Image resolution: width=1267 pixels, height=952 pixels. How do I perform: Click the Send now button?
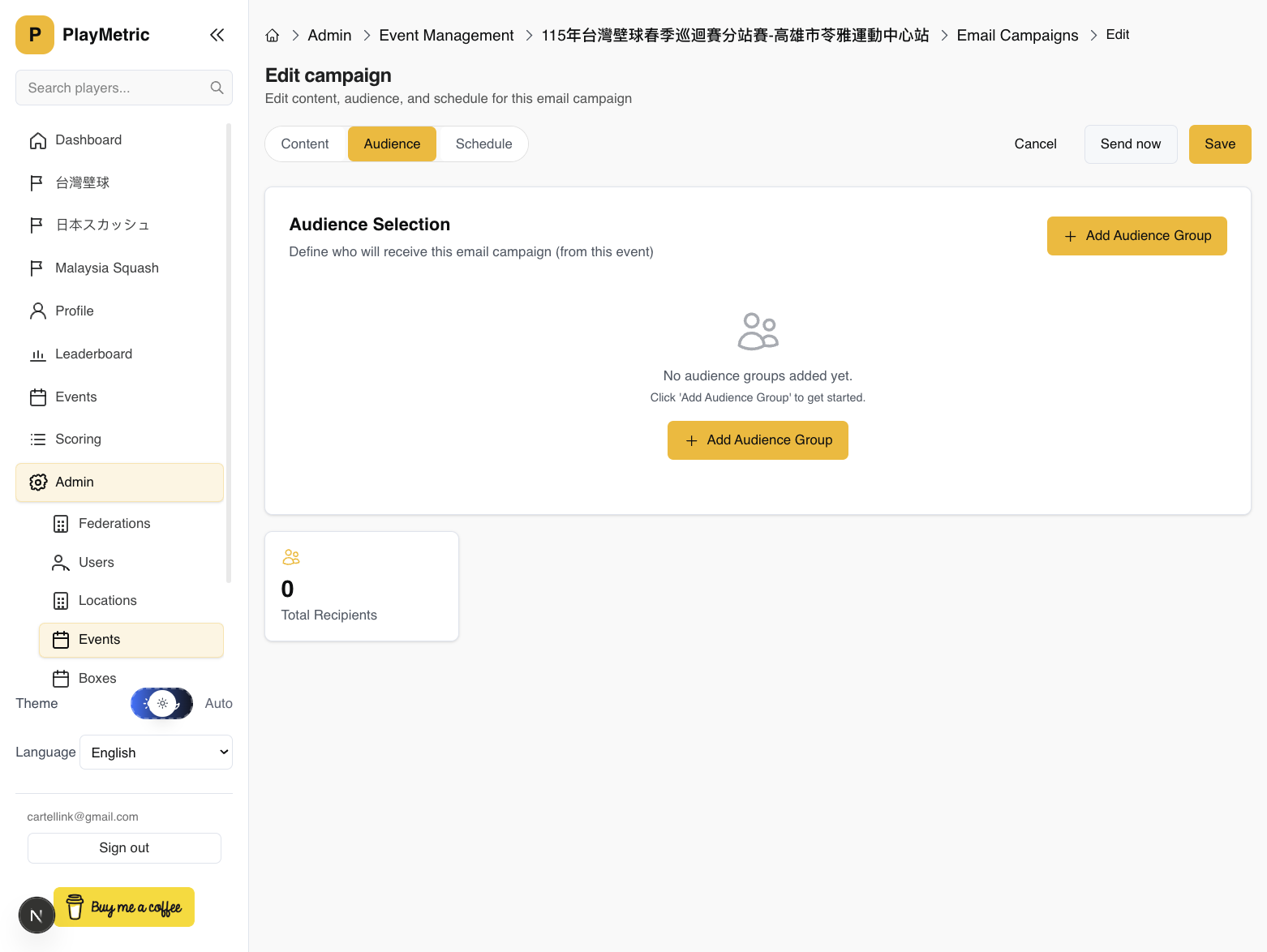1131,144
